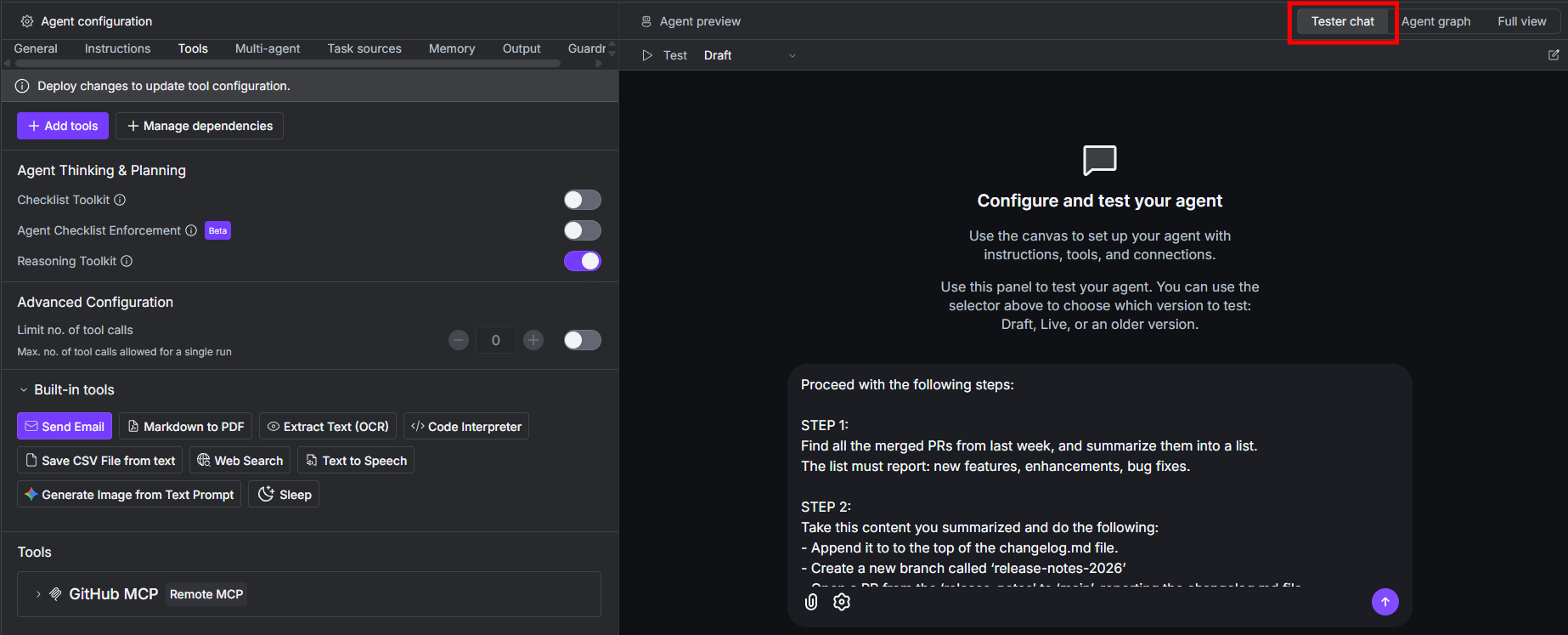Switch to Tester chat view

pos(1342,21)
